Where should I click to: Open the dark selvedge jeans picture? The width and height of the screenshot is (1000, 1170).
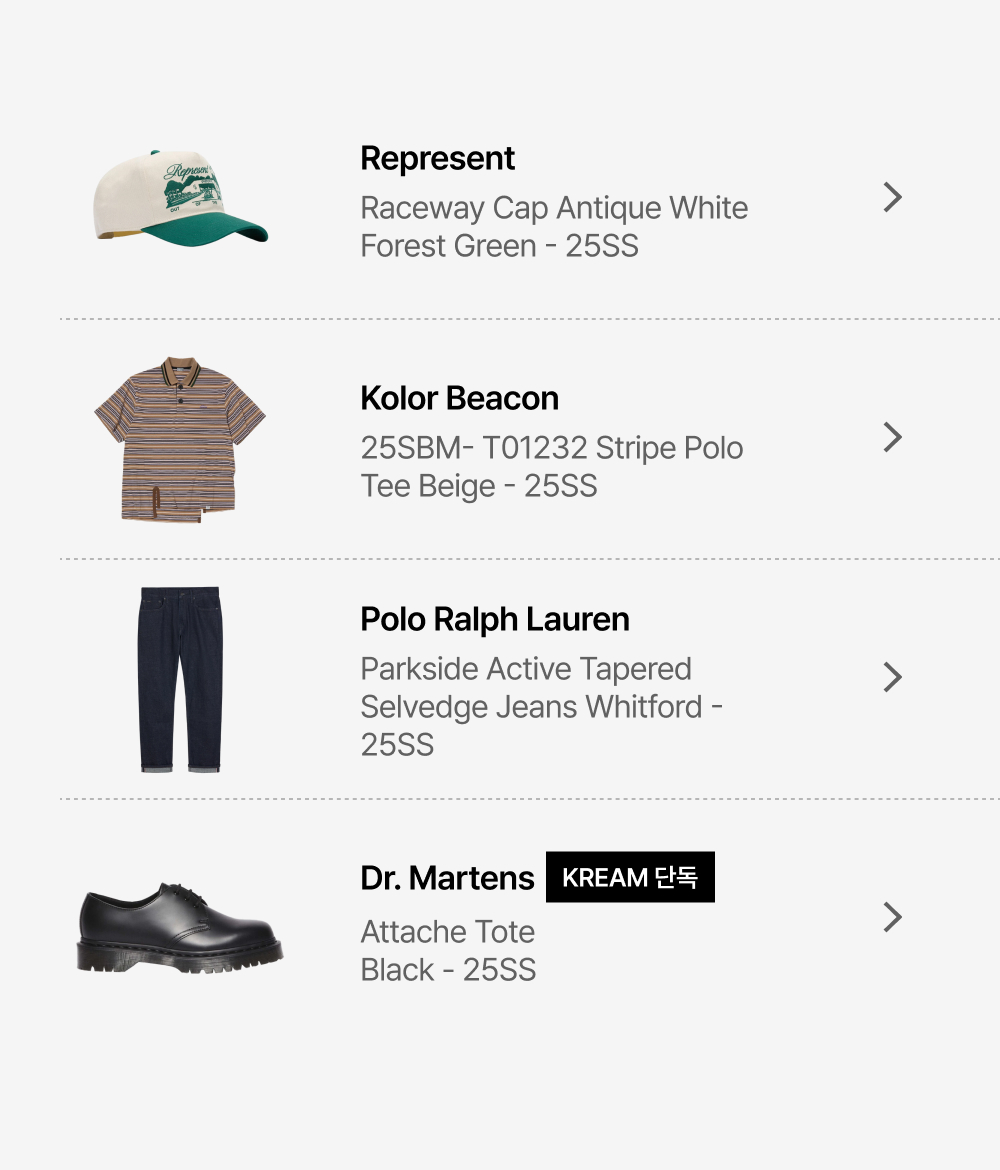(180, 679)
